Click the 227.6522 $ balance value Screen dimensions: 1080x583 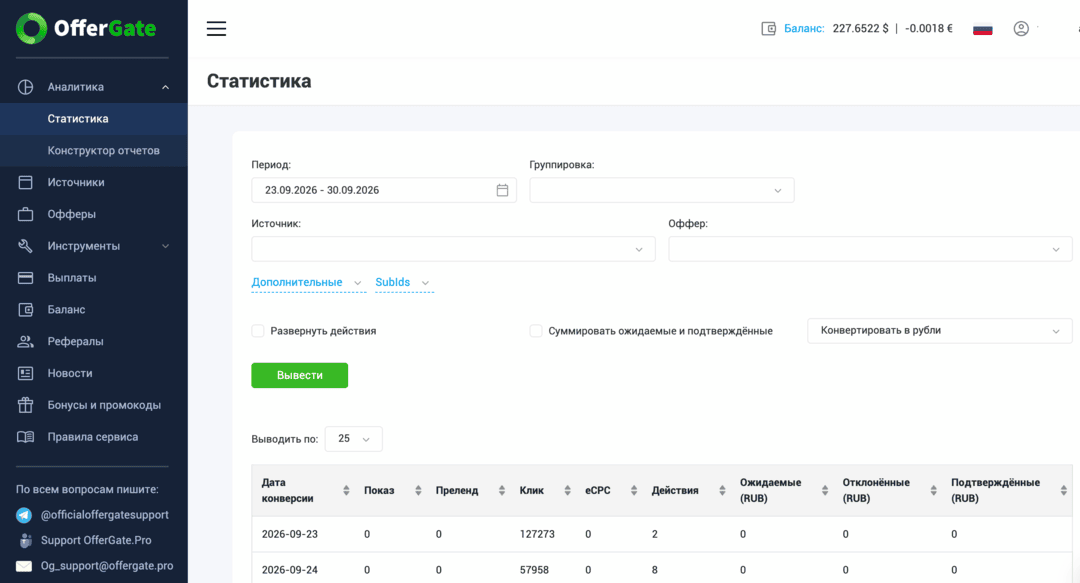point(860,28)
